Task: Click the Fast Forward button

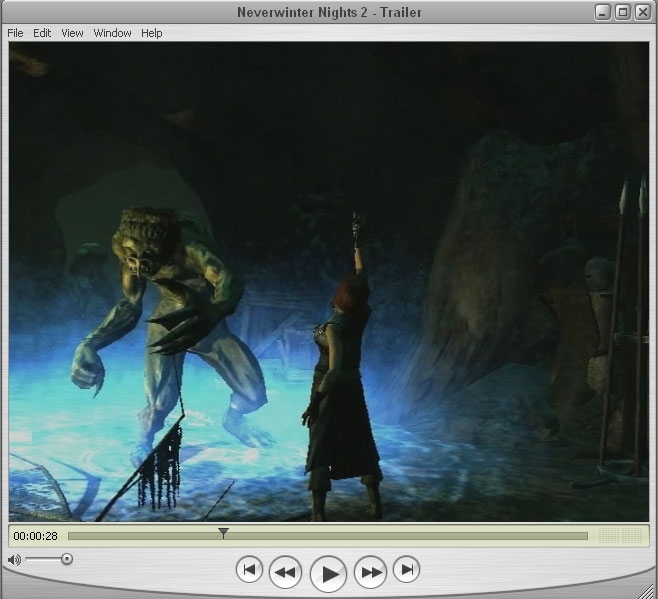Action: [x=370, y=572]
